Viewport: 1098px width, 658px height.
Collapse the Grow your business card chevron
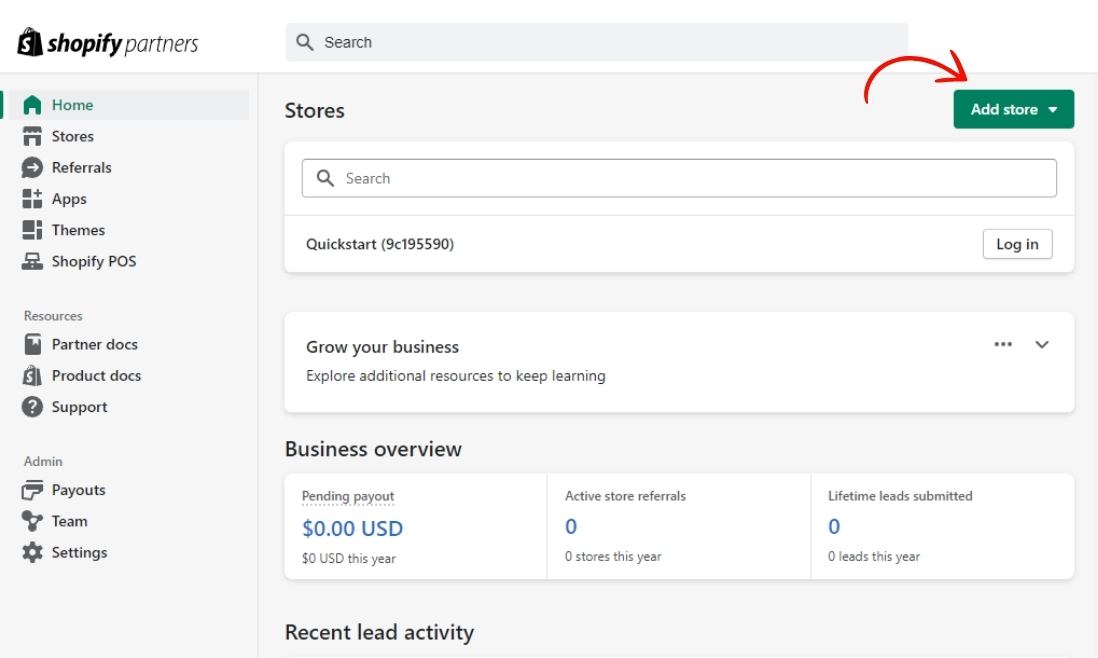point(1042,344)
